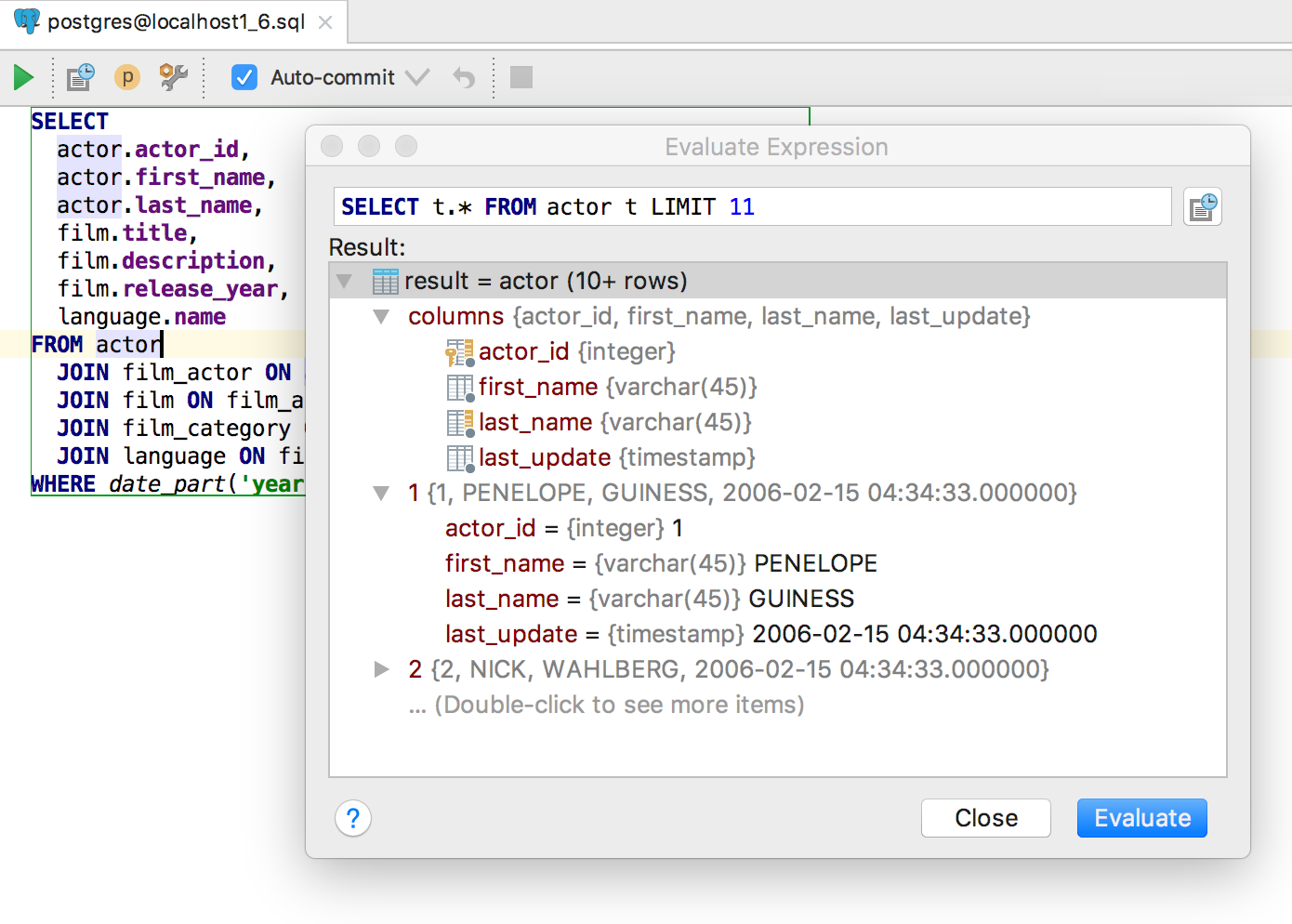The height and width of the screenshot is (924, 1292).
Task: Click 'film.release_year,' line in editor
Action: pos(174,289)
